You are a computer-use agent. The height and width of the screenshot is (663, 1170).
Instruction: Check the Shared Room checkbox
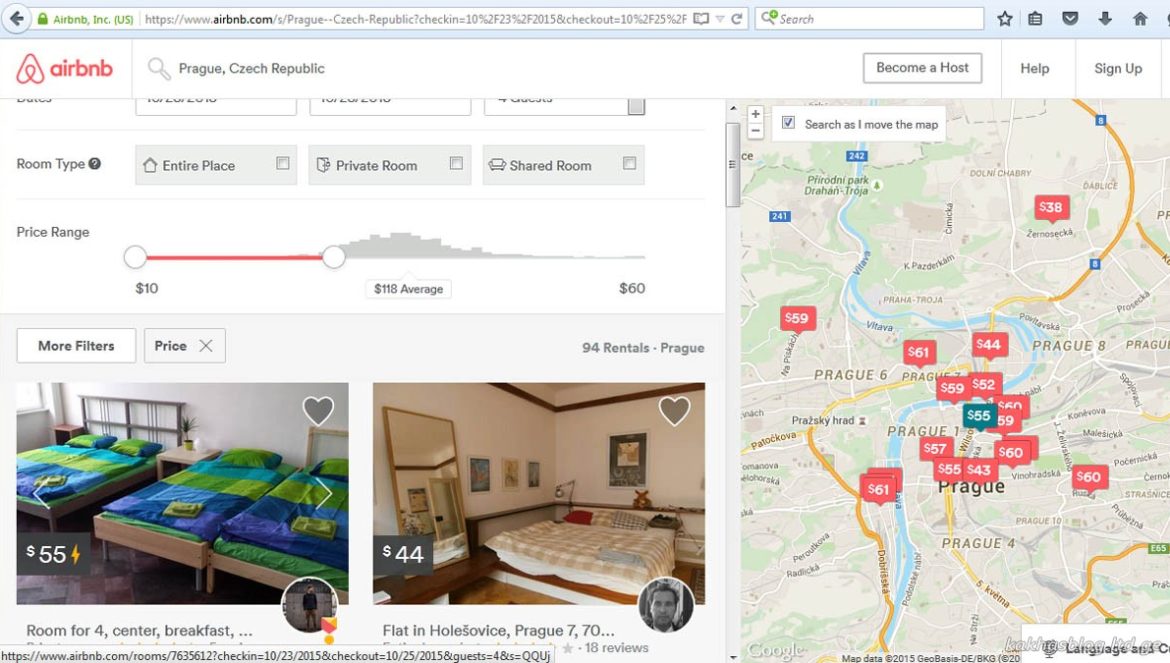630,163
